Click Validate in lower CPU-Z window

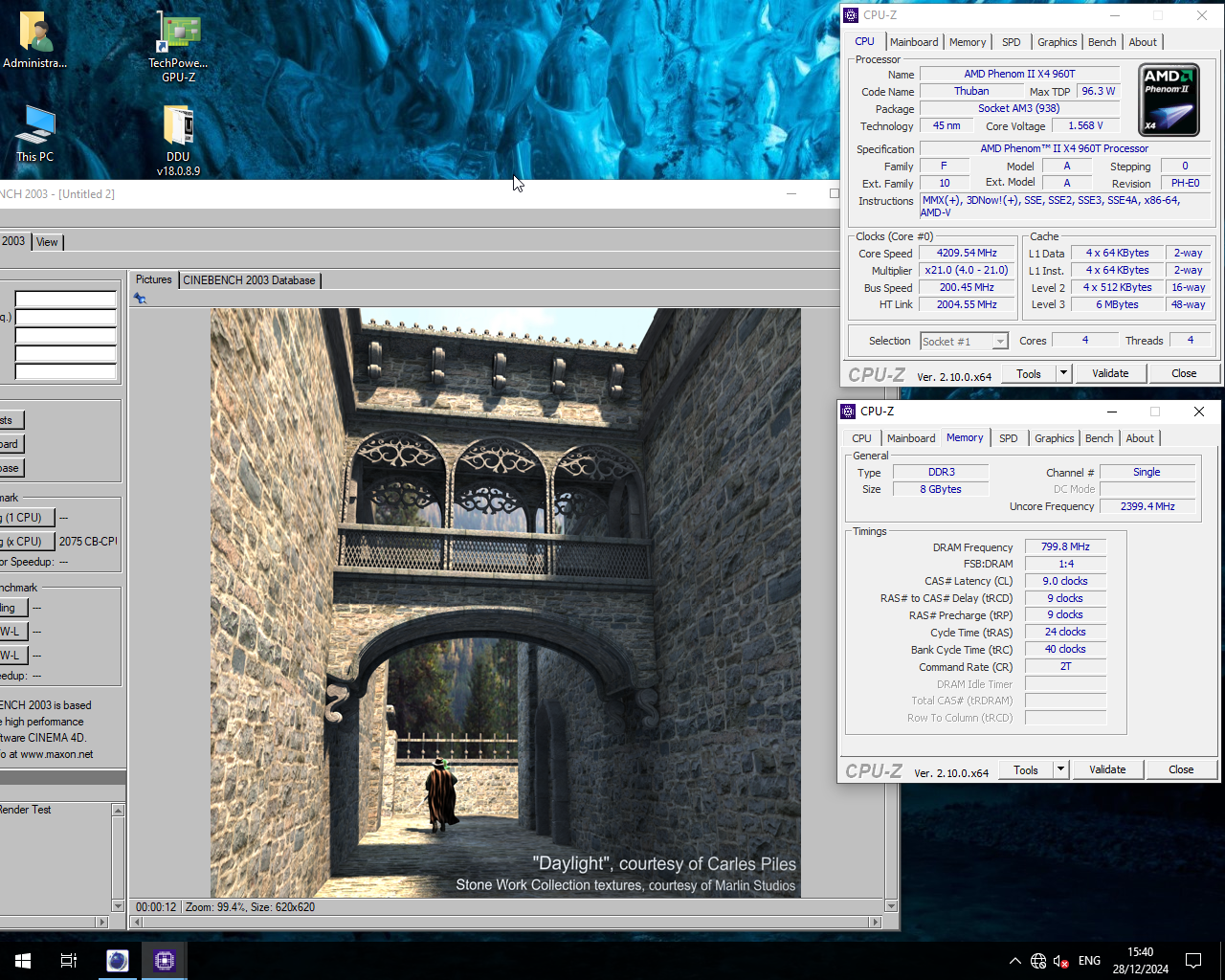pyautogui.click(x=1107, y=769)
